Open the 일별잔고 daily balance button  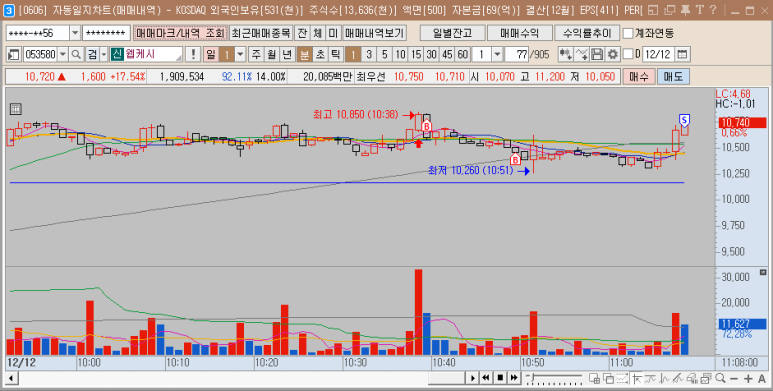(453, 33)
